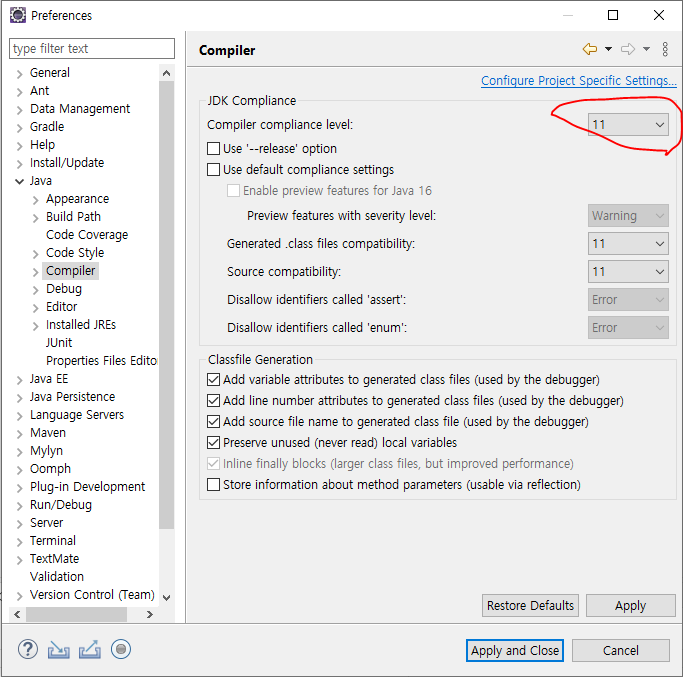The height and width of the screenshot is (677, 683).
Task: Select Language Servers in the tree
Action: (x=77, y=415)
